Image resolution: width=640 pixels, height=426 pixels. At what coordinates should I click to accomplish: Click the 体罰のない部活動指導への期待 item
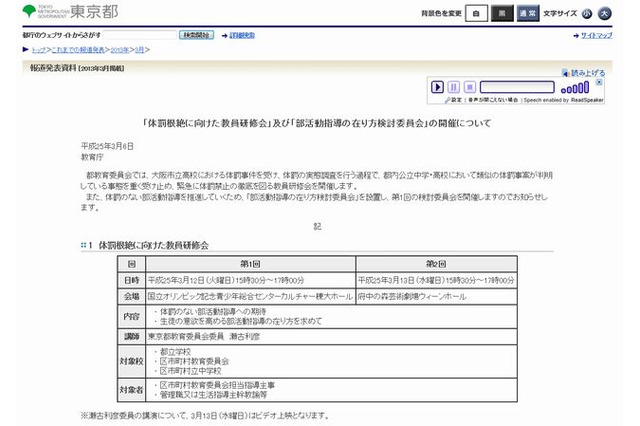pyautogui.click(x=213, y=311)
